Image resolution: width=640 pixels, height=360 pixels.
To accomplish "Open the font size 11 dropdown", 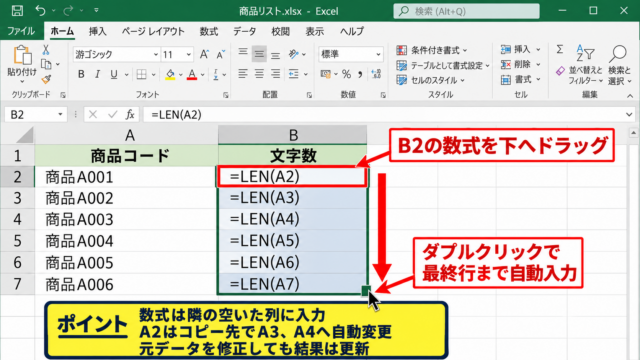I will pyautogui.click(x=188, y=54).
